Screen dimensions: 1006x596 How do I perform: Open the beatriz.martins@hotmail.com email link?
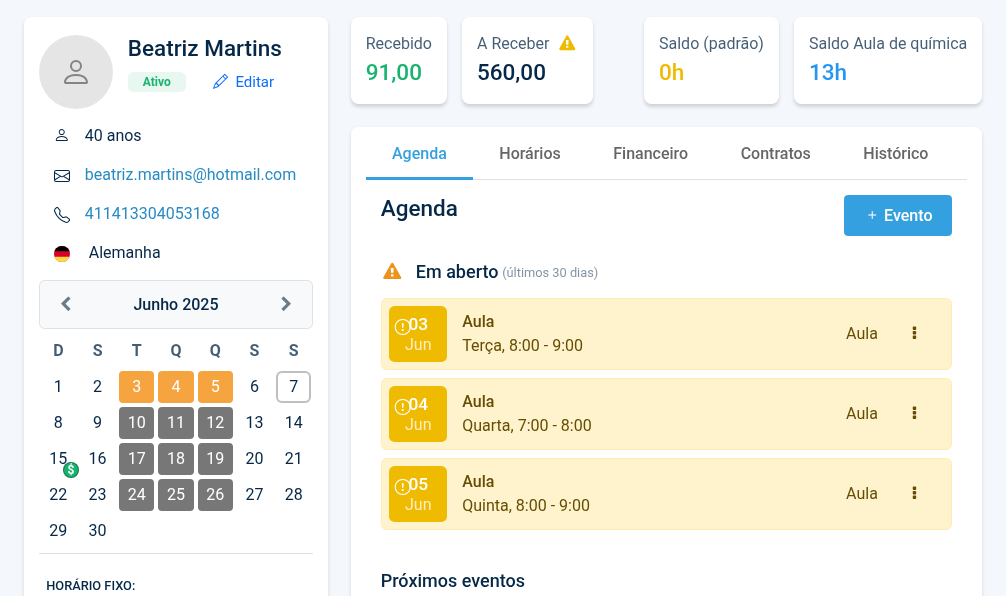tap(190, 175)
